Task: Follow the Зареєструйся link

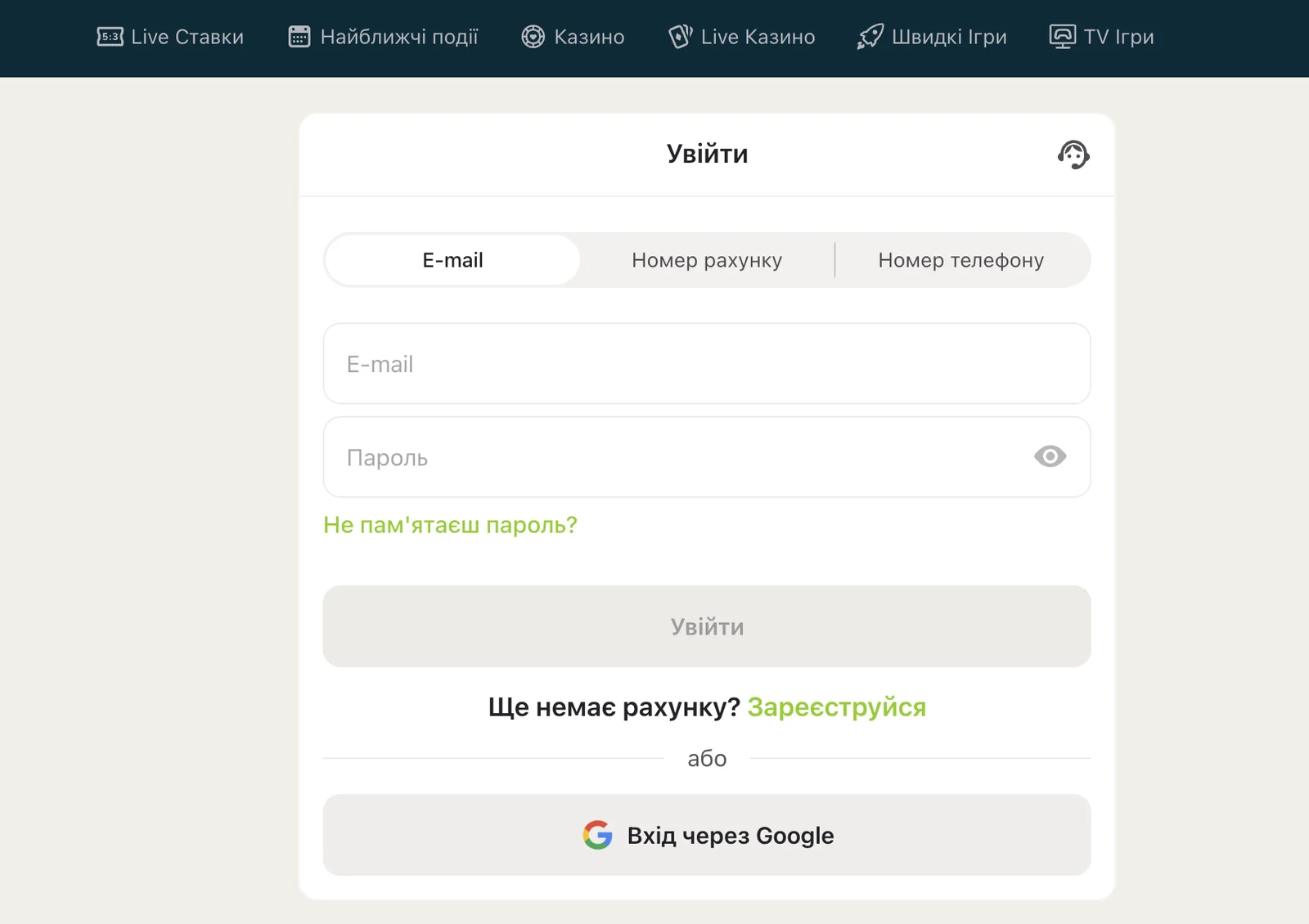Action: [837, 707]
